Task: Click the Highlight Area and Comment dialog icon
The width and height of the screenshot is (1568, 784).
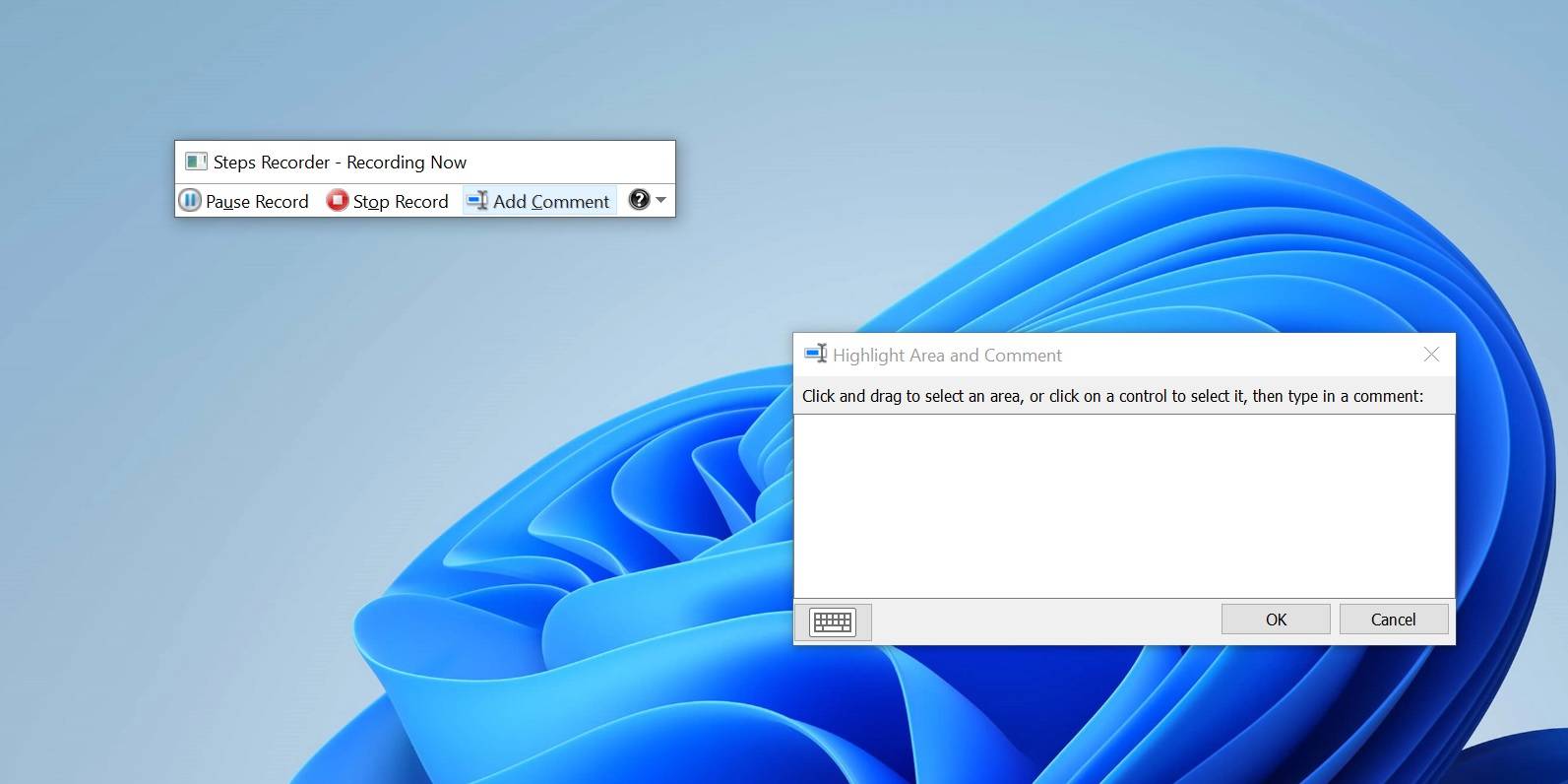Action: 815,355
